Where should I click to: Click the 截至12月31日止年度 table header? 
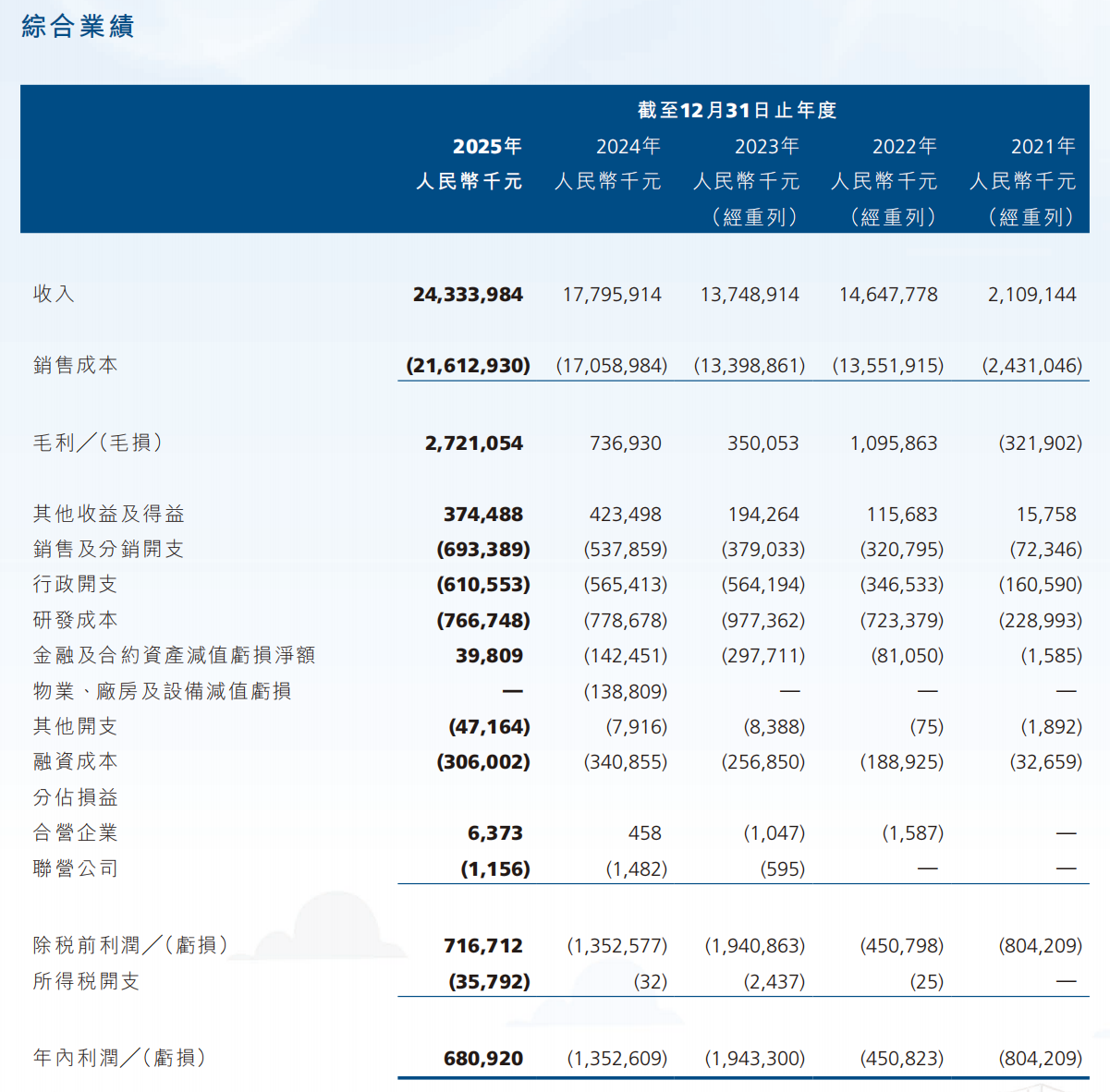737,111
